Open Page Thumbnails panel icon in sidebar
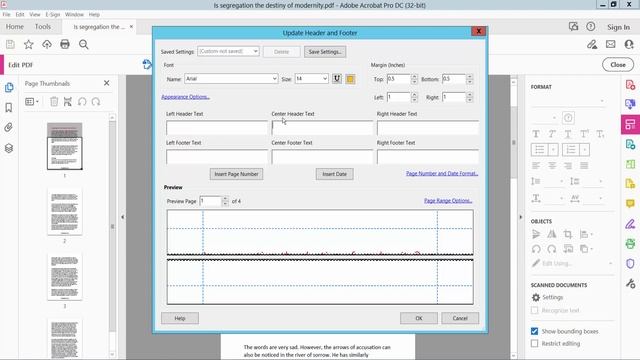Image resolution: width=640 pixels, height=360 pixels. 9,87
